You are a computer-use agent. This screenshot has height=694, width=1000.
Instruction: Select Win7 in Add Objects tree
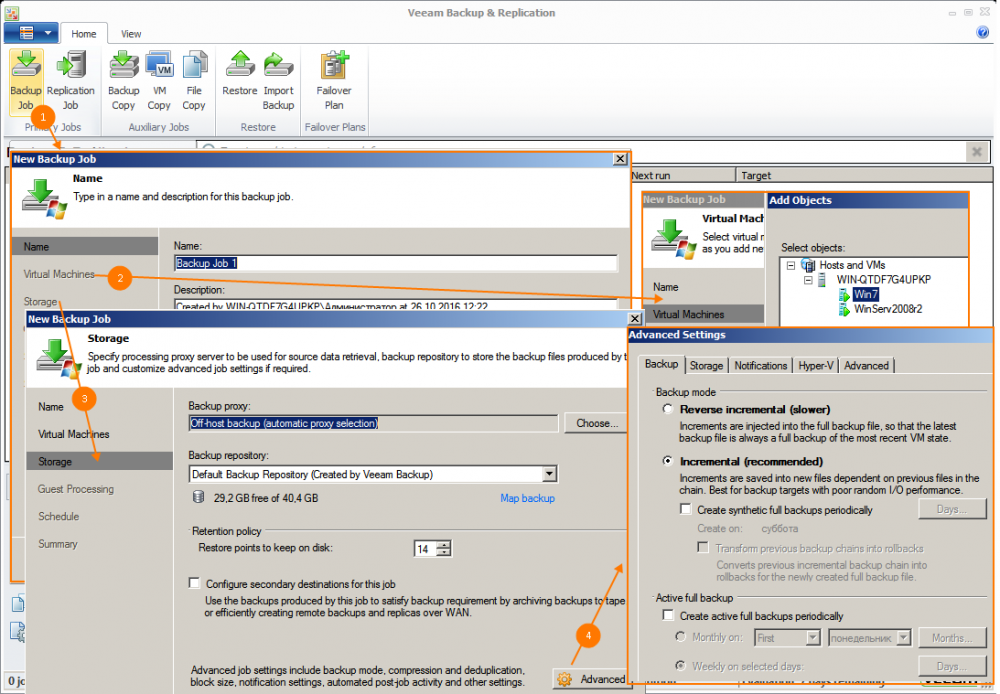(x=865, y=294)
